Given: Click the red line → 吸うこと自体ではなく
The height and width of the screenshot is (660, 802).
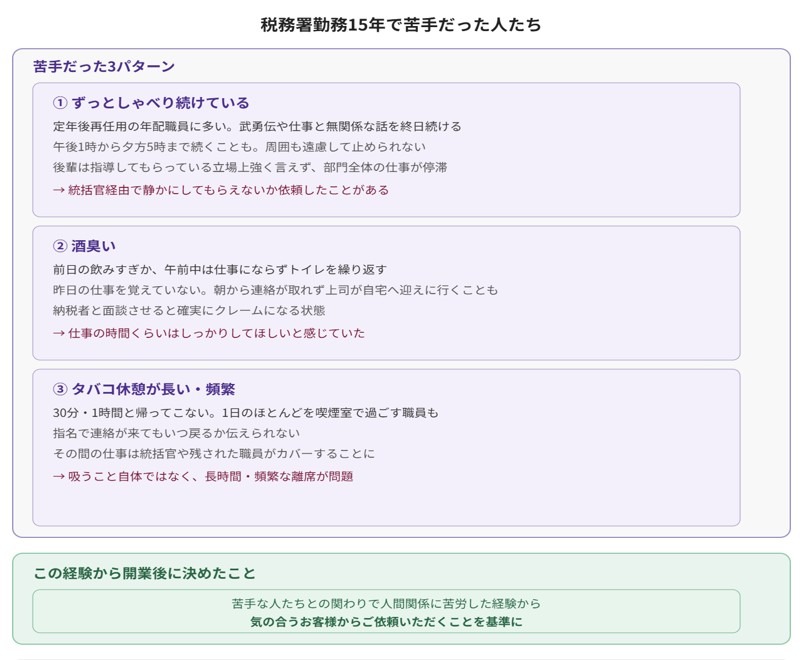Looking at the screenshot, I should click(x=203, y=476).
